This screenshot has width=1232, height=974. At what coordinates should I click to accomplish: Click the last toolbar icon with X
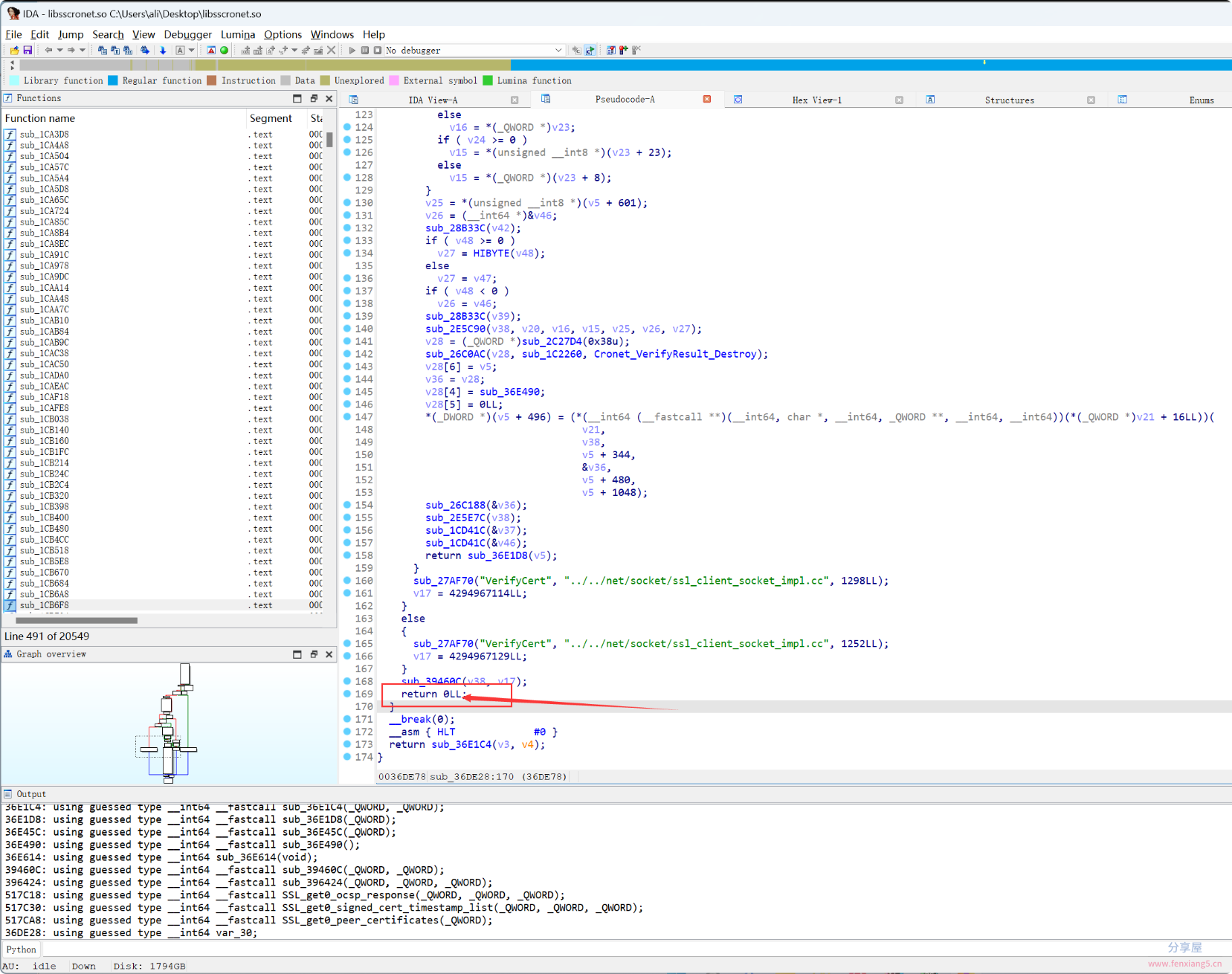point(636,51)
